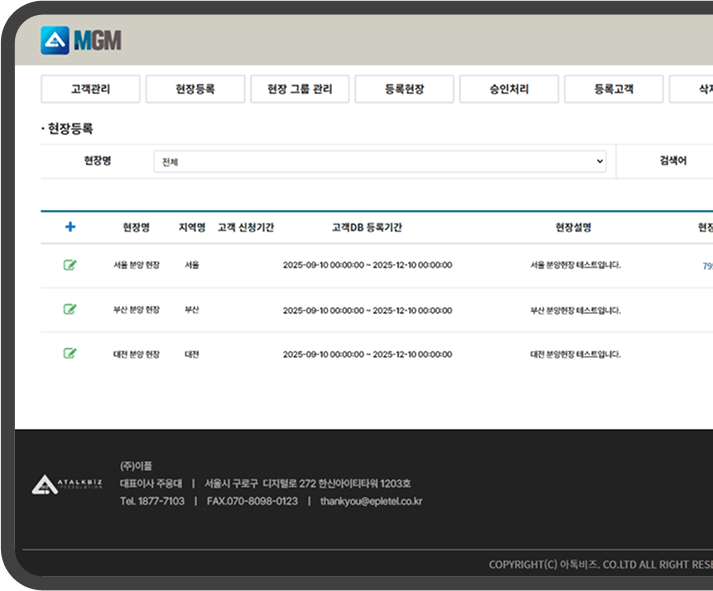Click the Atalkbiz footer logo
The height and width of the screenshot is (591, 713).
point(65,484)
